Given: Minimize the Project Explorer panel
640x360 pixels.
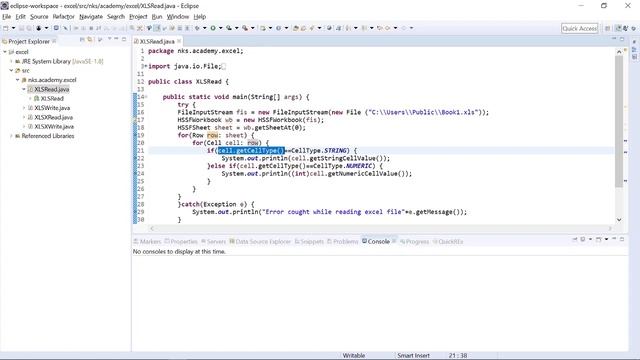Looking at the screenshot, I should coord(116,39).
